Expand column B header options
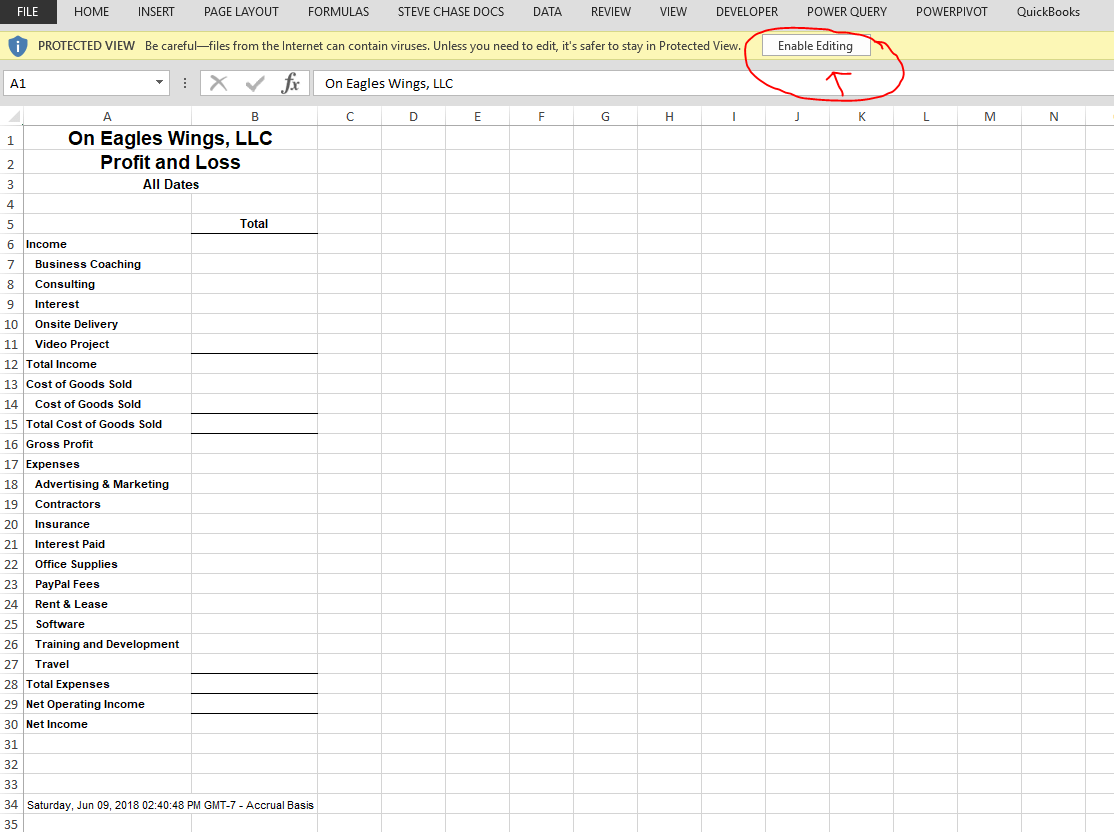1114x832 pixels. pyautogui.click(x=254, y=116)
